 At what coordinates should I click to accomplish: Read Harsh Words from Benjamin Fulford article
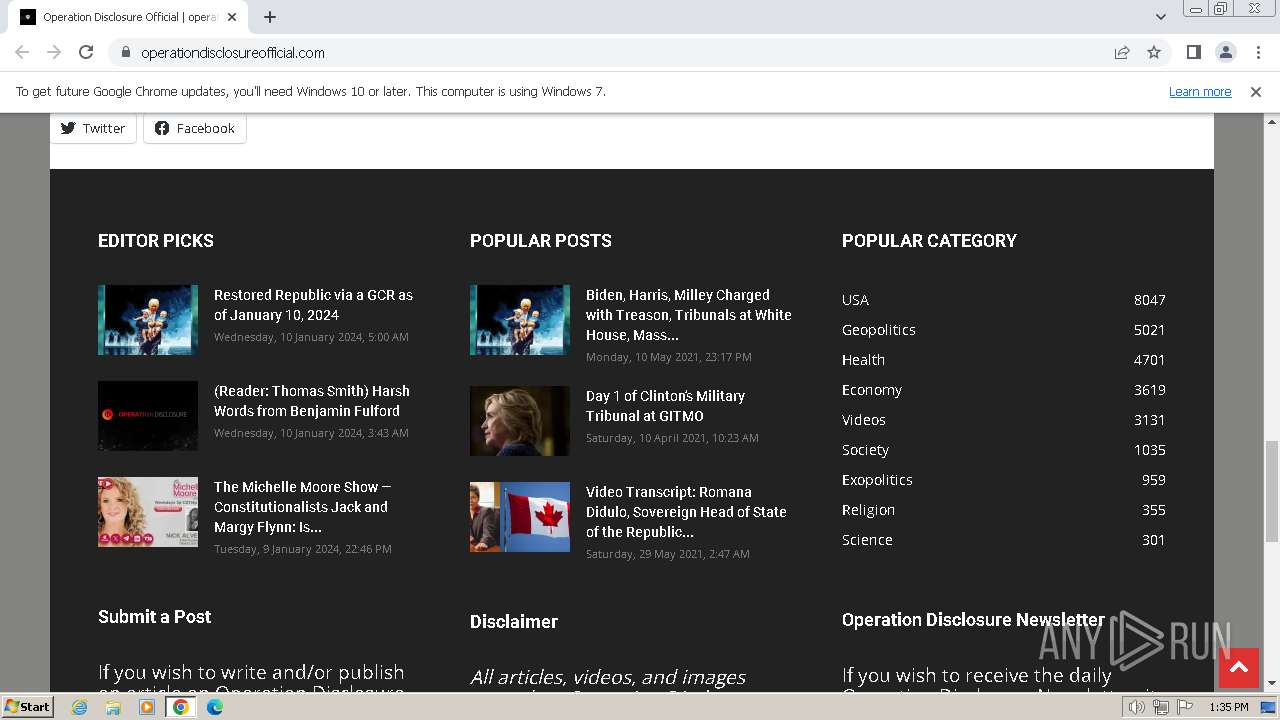(x=312, y=401)
